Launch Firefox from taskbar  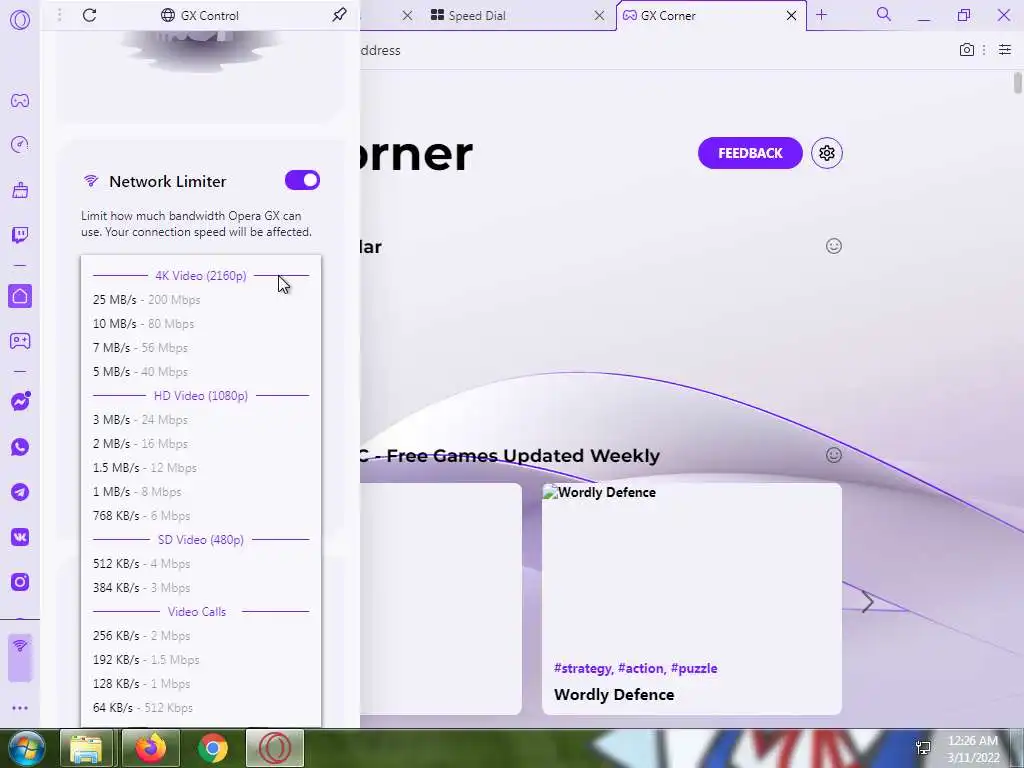pyautogui.click(x=150, y=748)
